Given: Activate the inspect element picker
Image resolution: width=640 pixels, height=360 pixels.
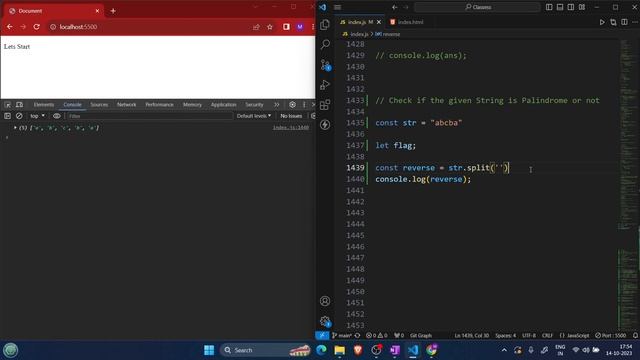Looking at the screenshot, I should (7, 105).
